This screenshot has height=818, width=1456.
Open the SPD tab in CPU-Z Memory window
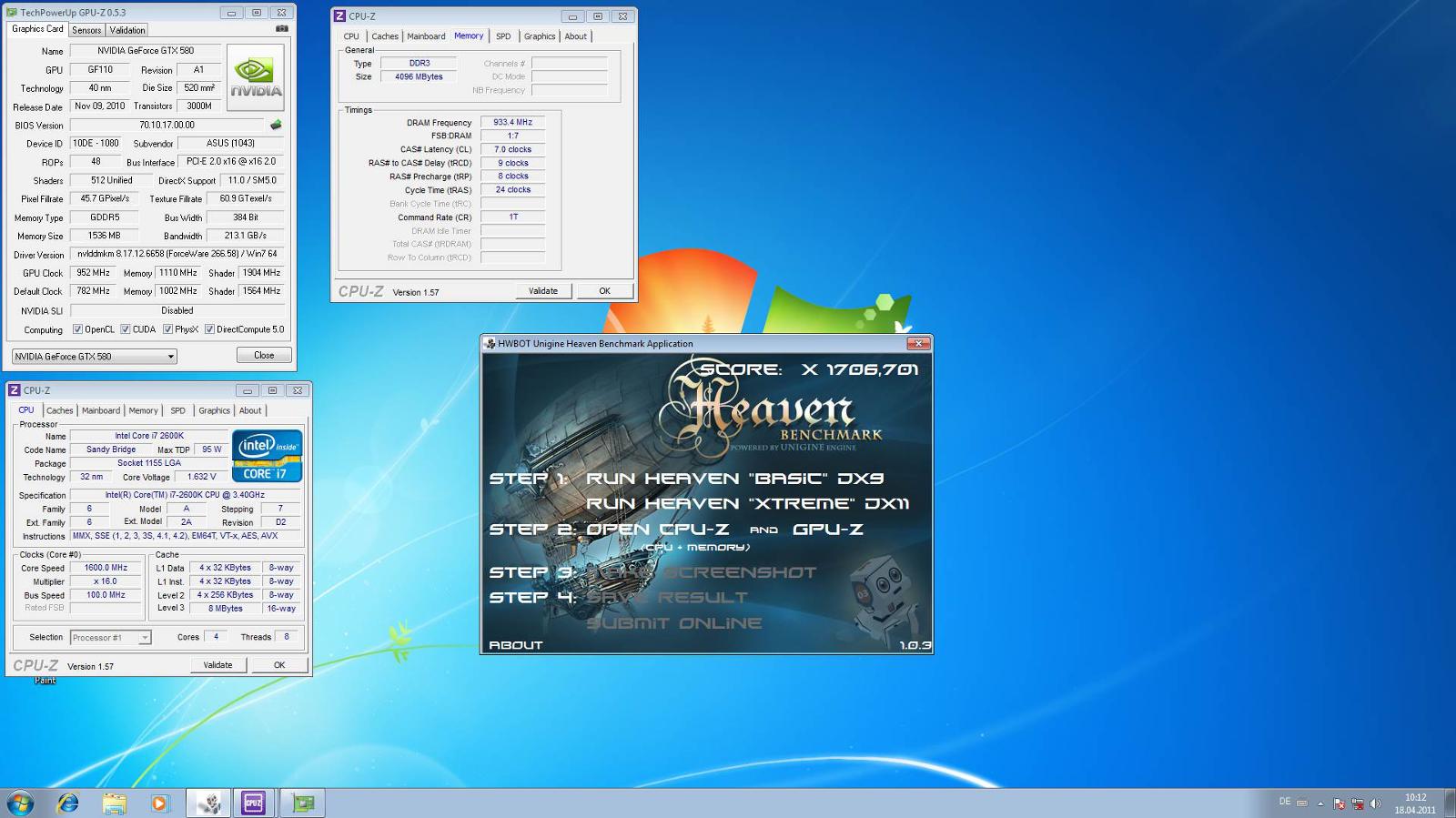(503, 36)
